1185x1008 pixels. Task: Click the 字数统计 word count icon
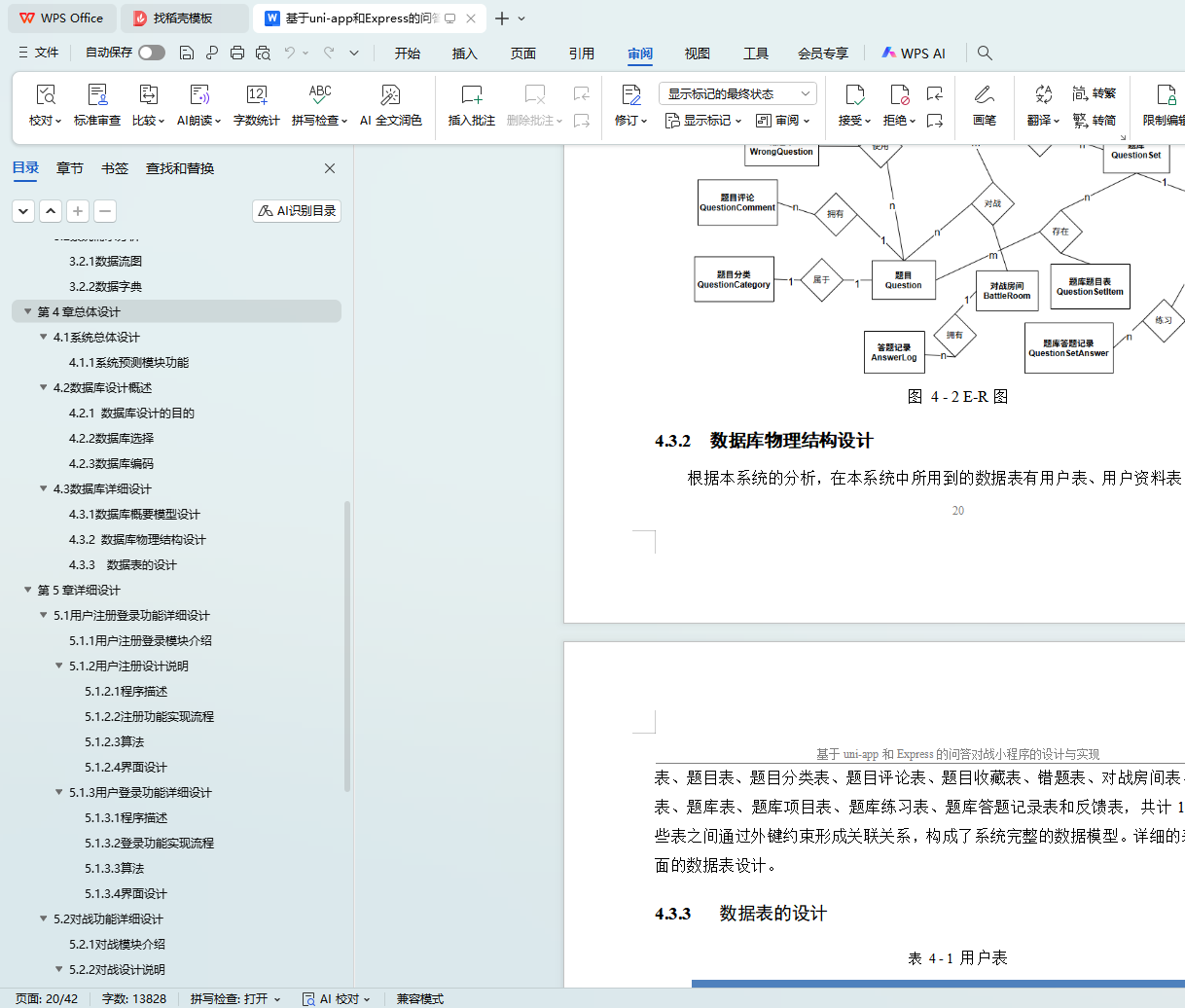[x=256, y=95]
